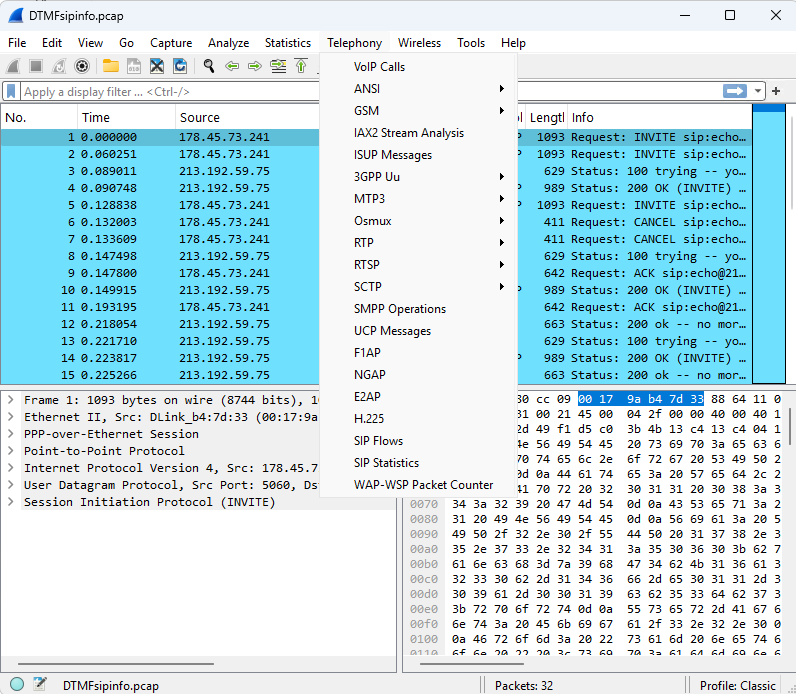
Task: Choose SIP Flows menu entry
Action: pyautogui.click(x=378, y=441)
